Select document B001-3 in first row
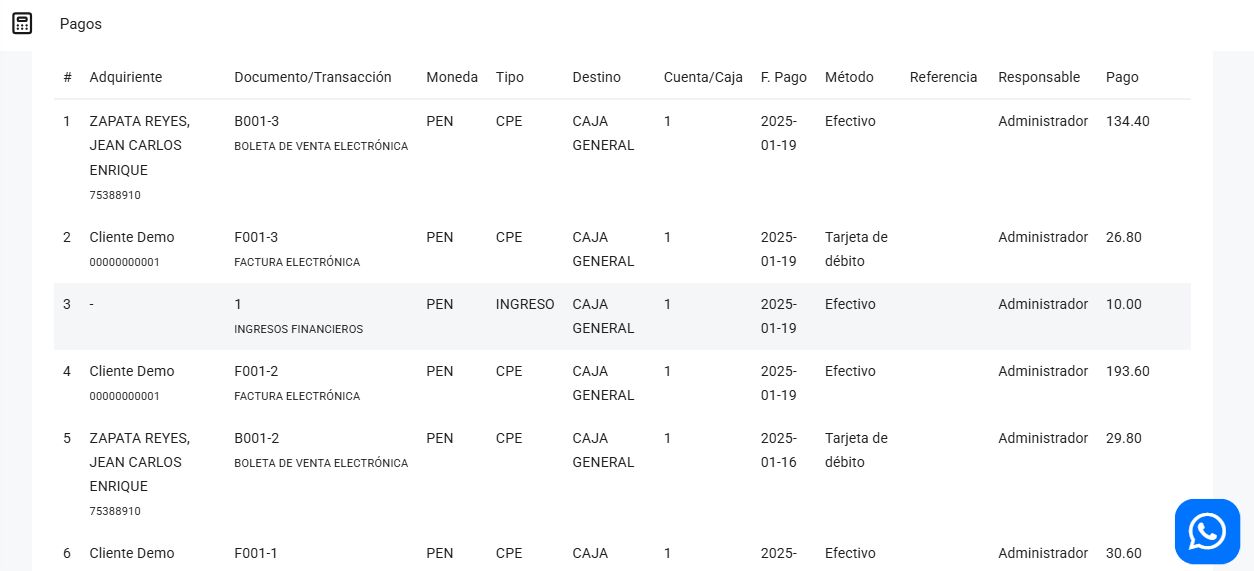Screen dimensions: 1254x571 [256, 121]
